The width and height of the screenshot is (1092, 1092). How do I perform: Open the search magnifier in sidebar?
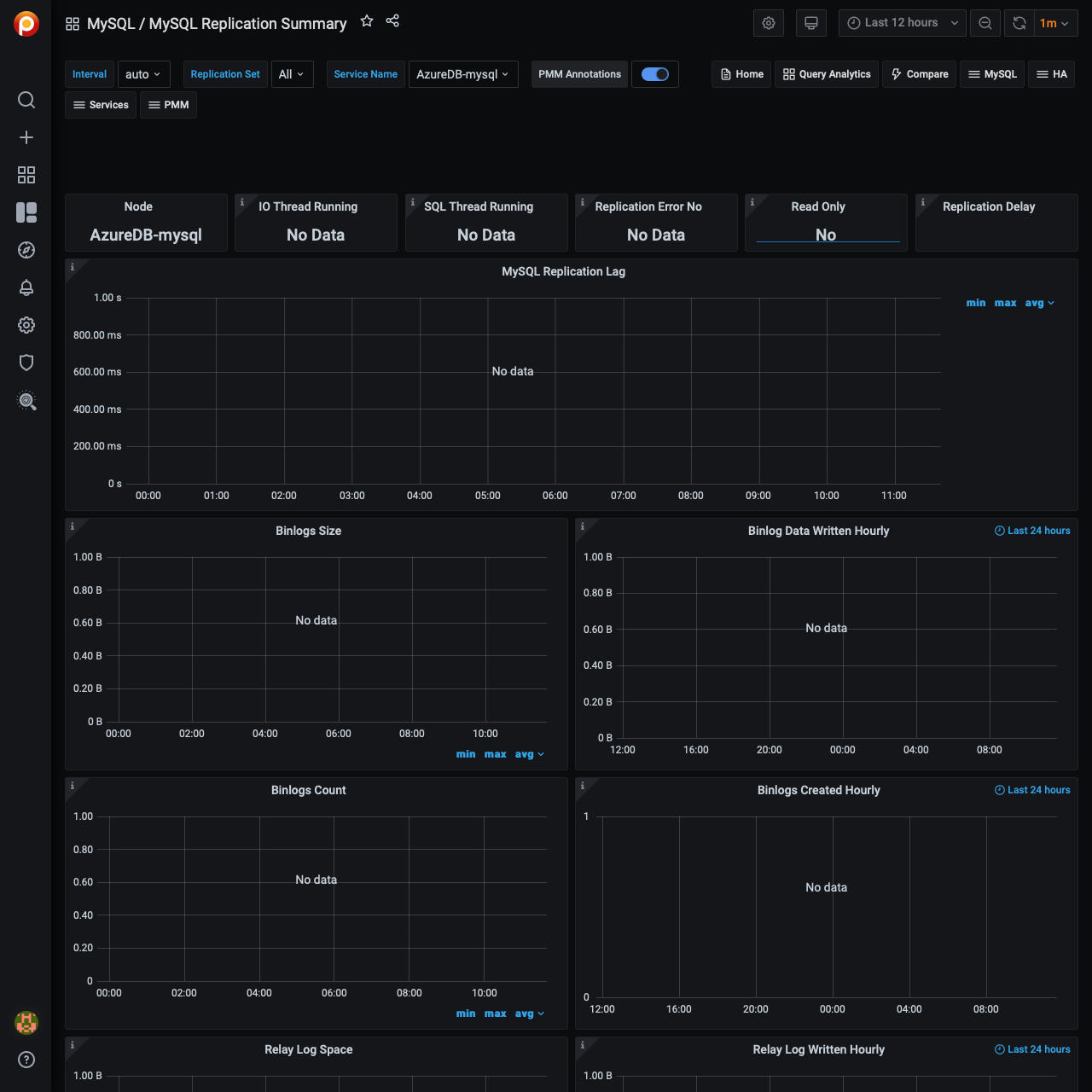(x=26, y=100)
